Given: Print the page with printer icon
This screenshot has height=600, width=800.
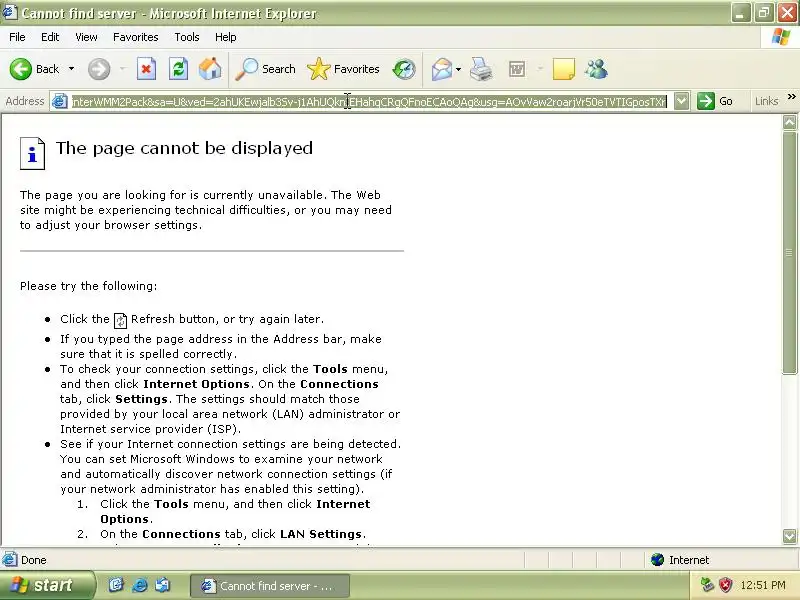Looking at the screenshot, I should tap(481, 69).
